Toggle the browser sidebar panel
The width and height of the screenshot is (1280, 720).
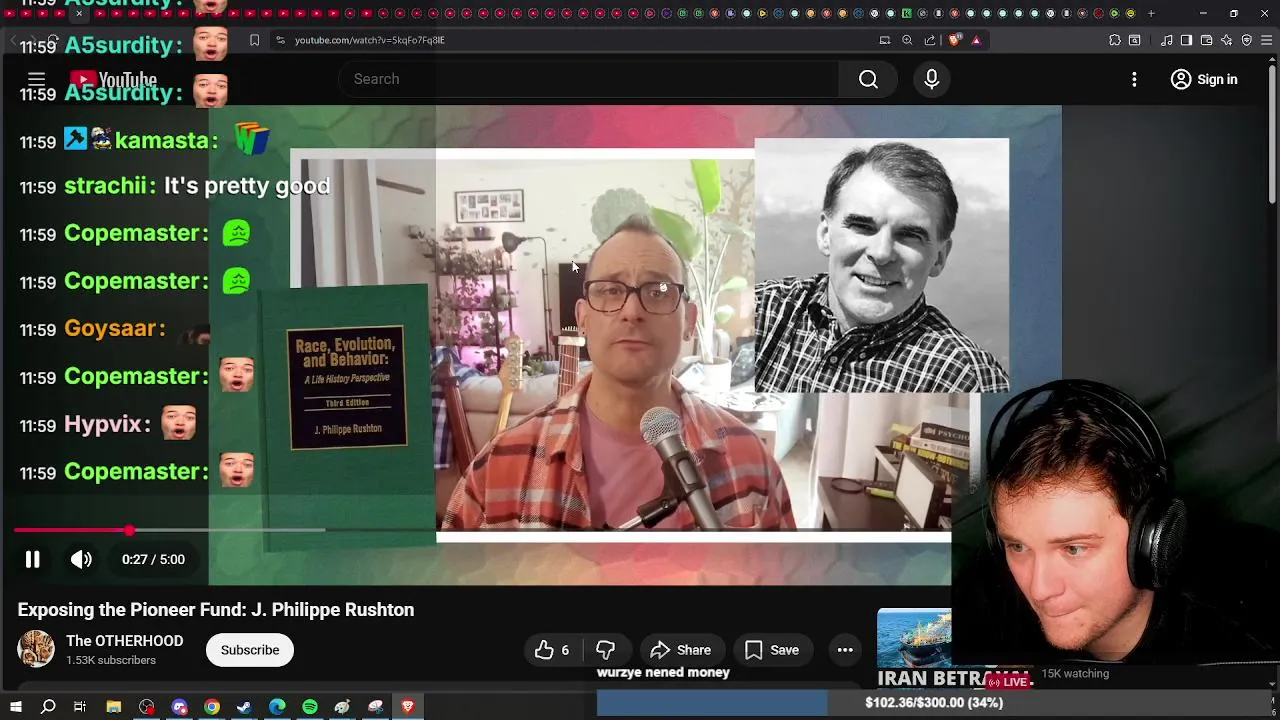(x=1186, y=40)
